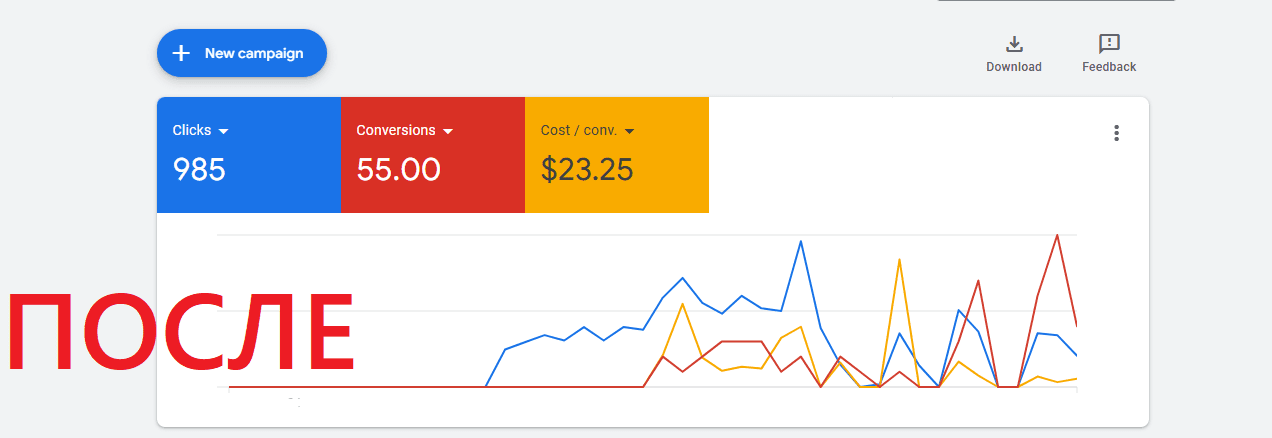Click the "Cost / conv." metric label
The image size is (1272, 438).
579,130
